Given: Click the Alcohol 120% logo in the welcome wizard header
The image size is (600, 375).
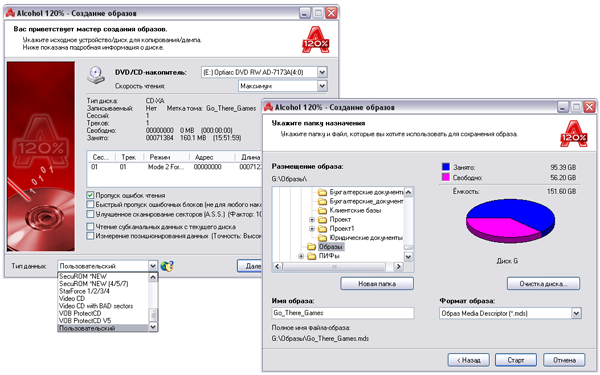Looking at the screenshot, I should click(x=315, y=40).
